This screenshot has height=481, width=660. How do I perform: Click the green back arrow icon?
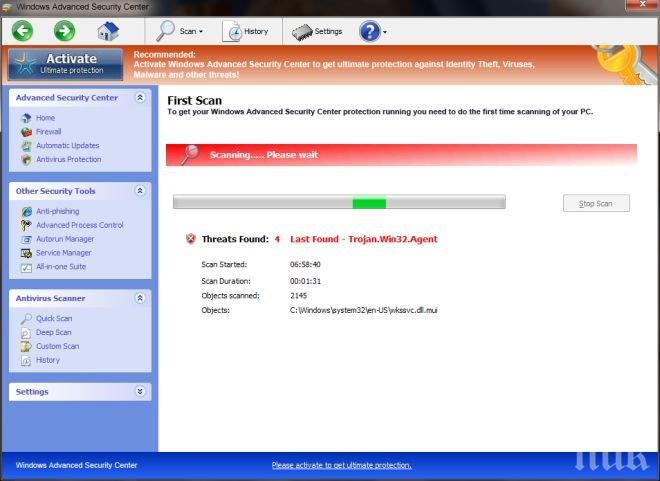pos(22,31)
